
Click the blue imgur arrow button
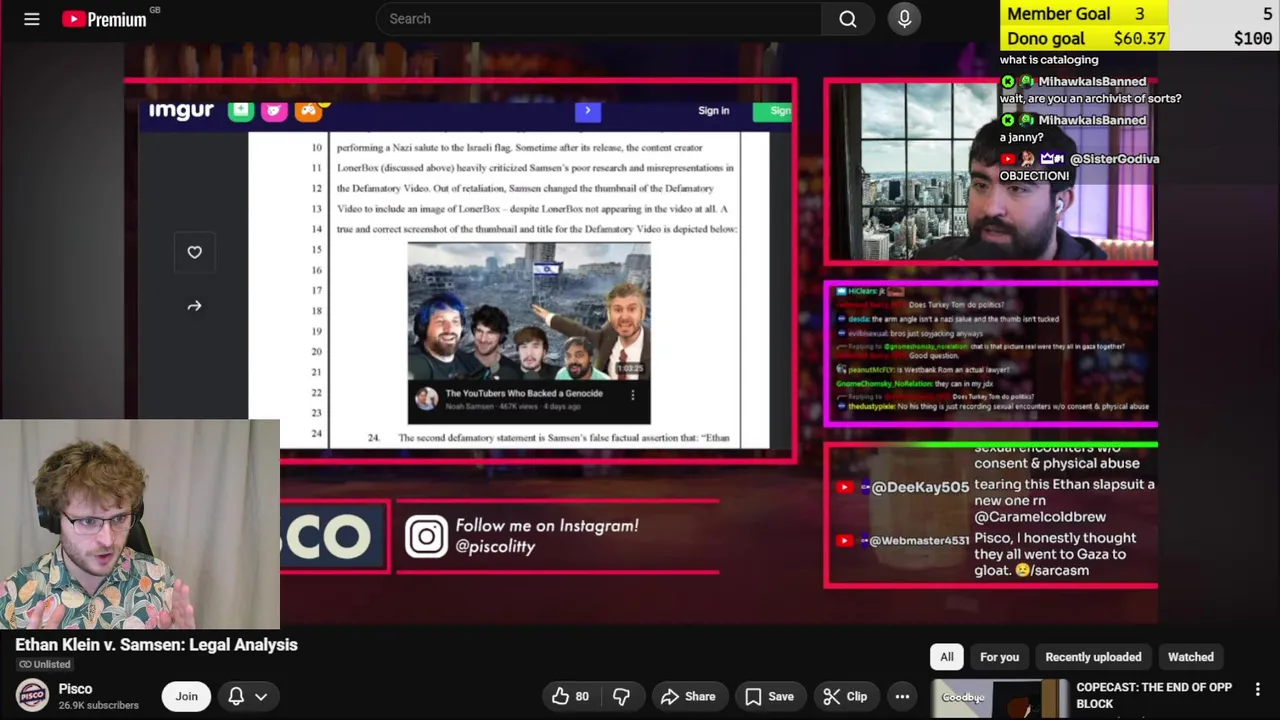[x=588, y=111]
